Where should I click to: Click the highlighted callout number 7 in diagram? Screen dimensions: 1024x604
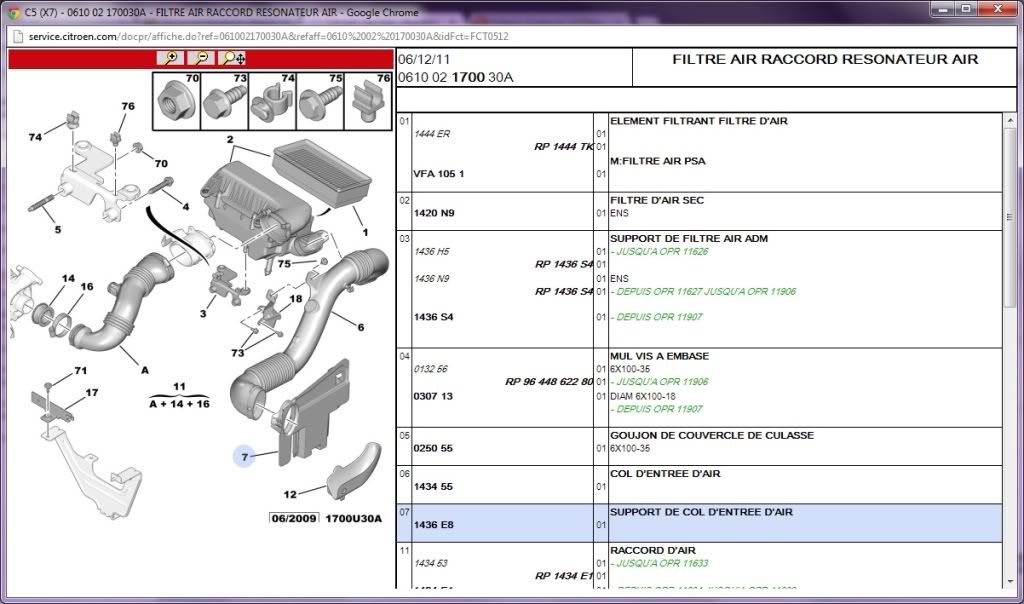point(244,457)
